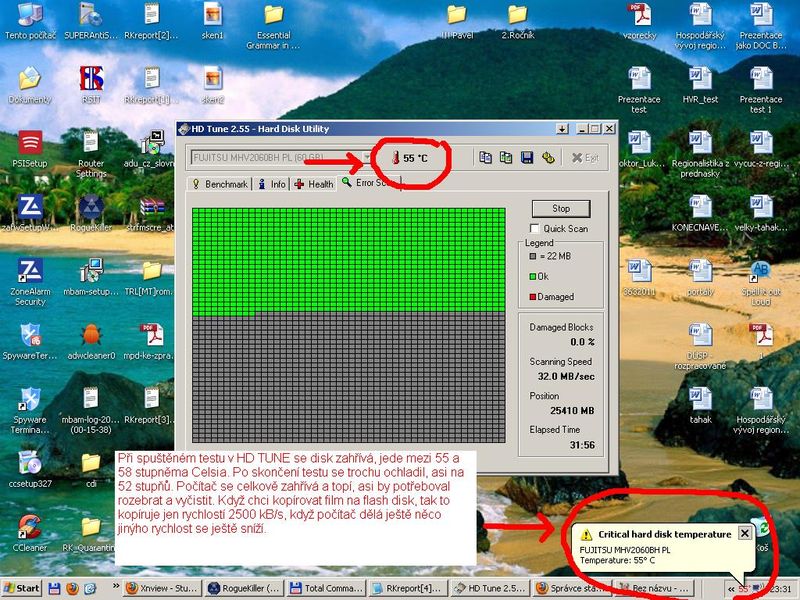This screenshot has width=800, height=600.
Task: Select the KONECNAVE... document icon
Action: point(700,213)
